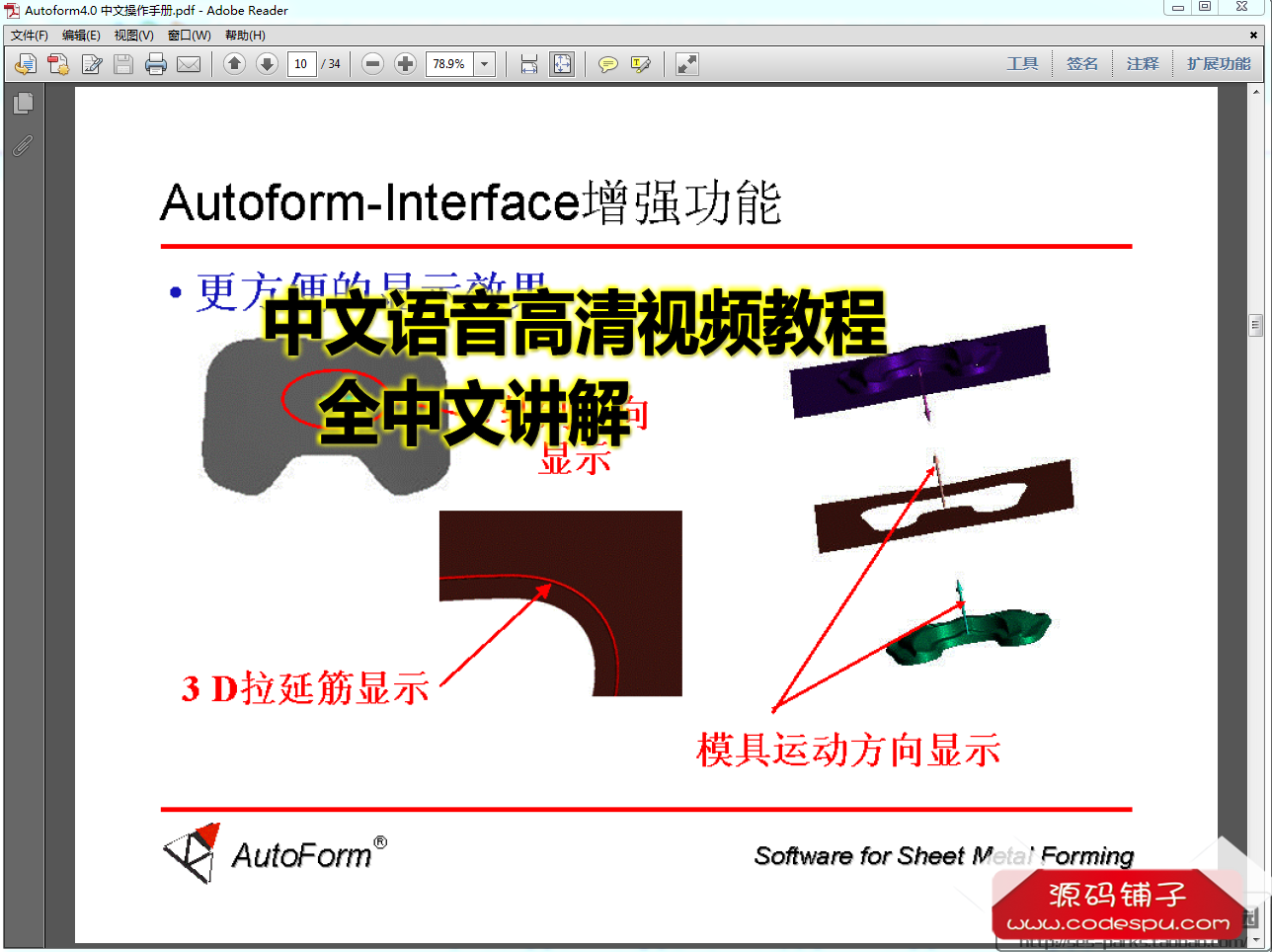Image resolution: width=1272 pixels, height=952 pixels.
Task: Click the slide title Autoform-Interface增强功能
Action: click(471, 202)
